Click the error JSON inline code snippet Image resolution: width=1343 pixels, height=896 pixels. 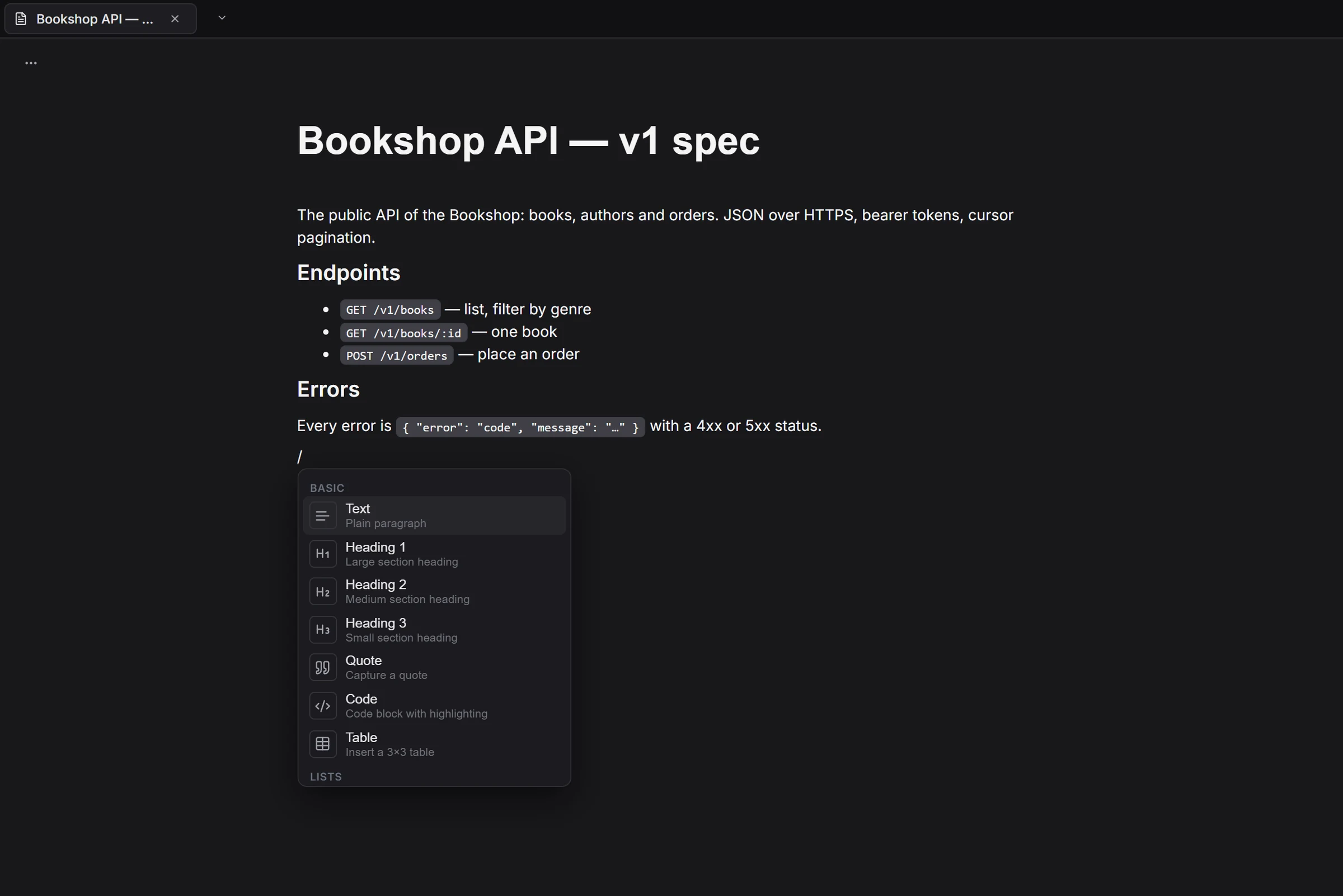[520, 427]
